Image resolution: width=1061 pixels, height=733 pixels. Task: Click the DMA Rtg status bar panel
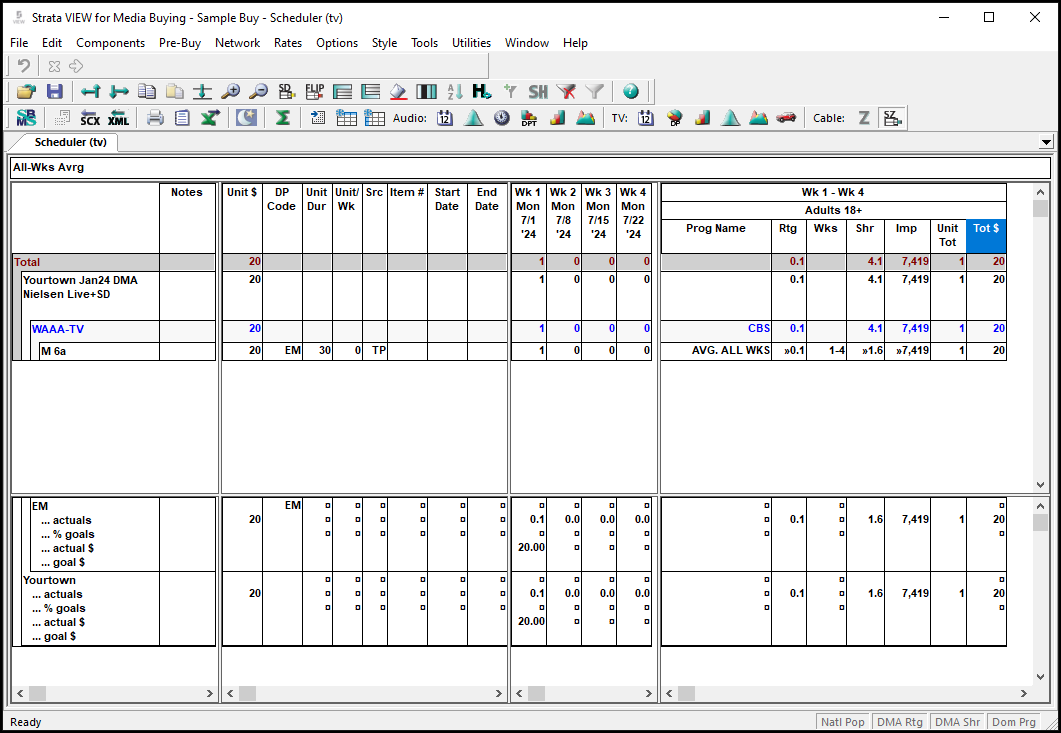pyautogui.click(x=899, y=722)
